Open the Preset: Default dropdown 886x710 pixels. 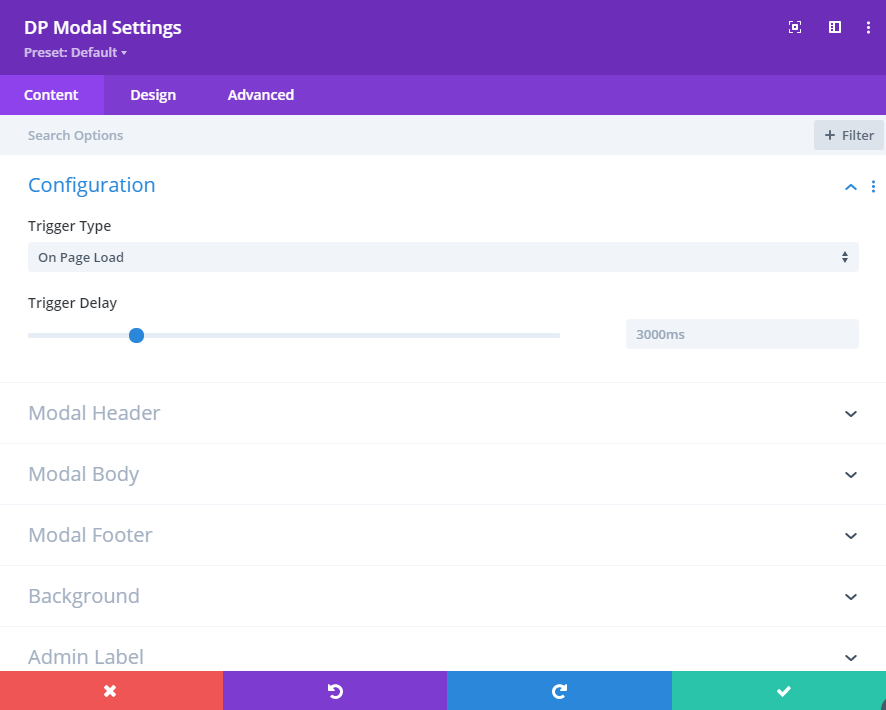[x=75, y=53]
